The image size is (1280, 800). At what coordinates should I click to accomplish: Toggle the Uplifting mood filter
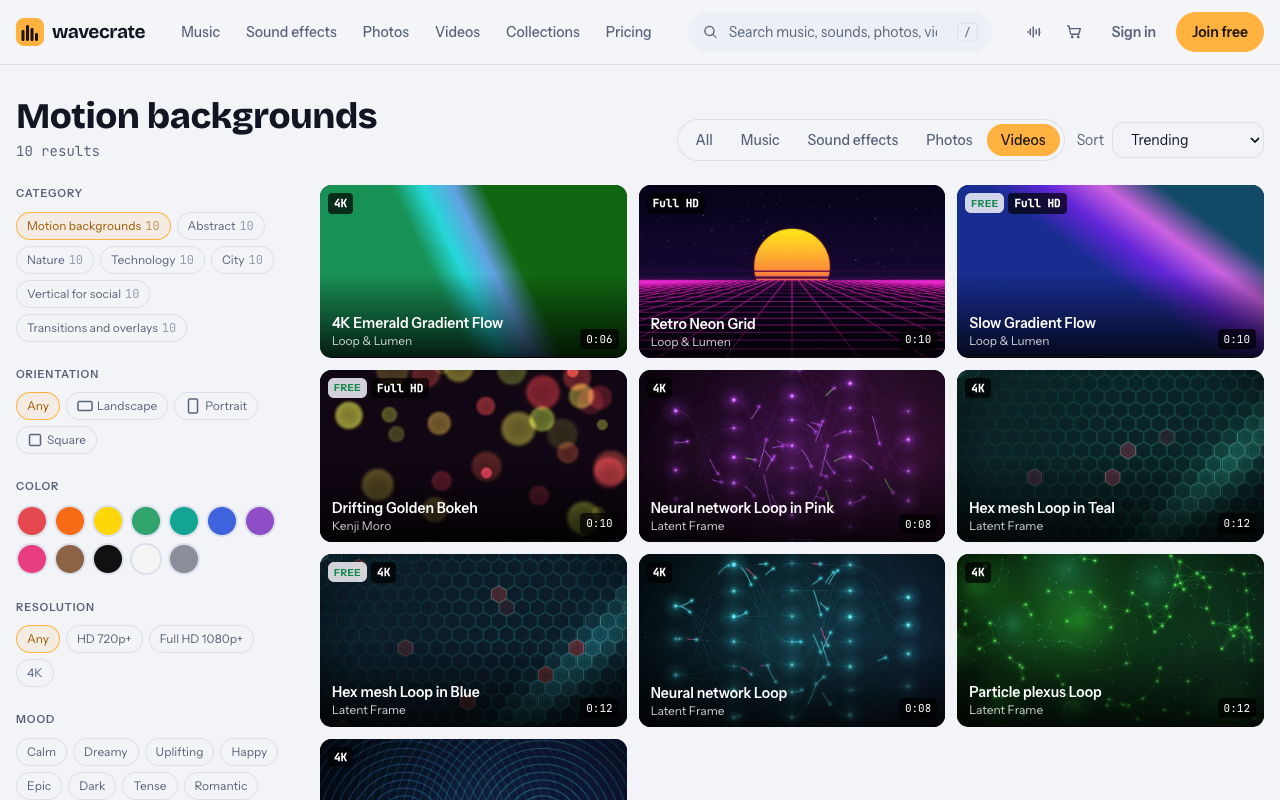[x=179, y=752]
